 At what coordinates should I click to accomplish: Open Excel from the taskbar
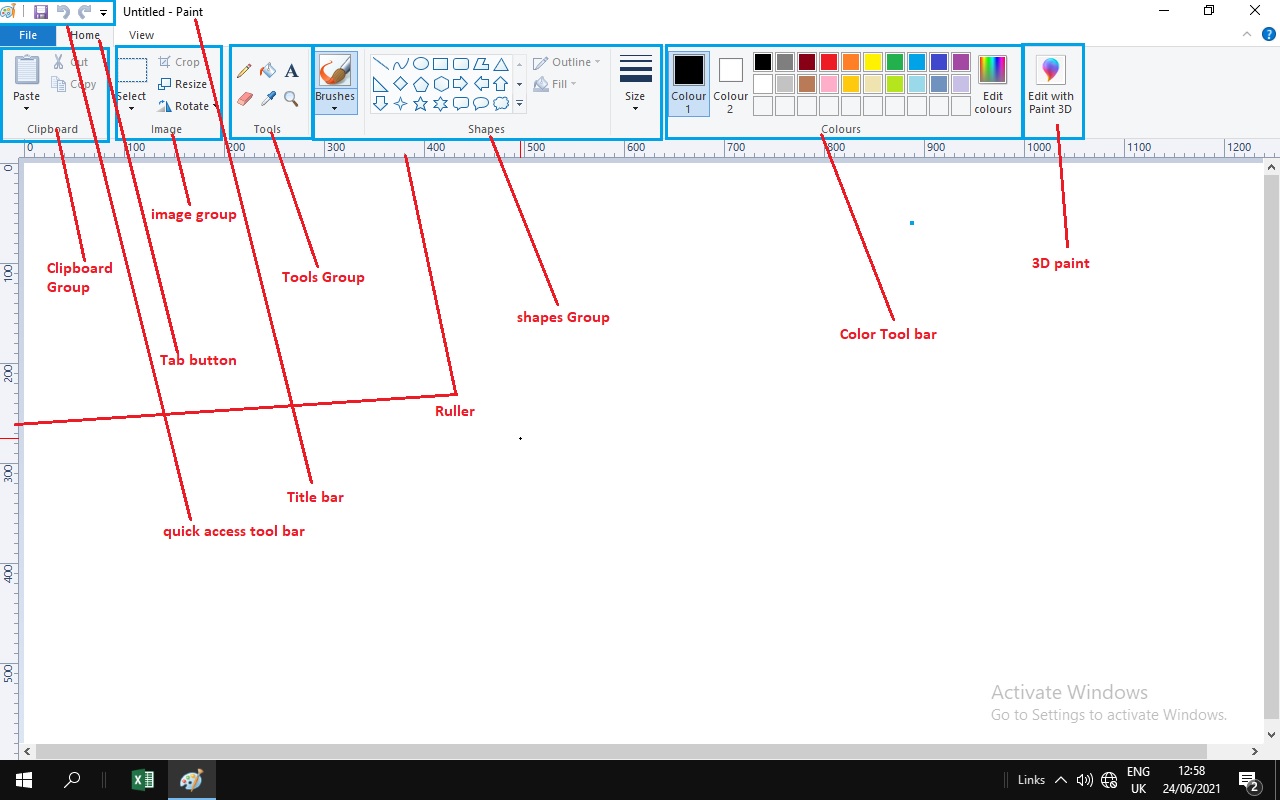pos(142,780)
